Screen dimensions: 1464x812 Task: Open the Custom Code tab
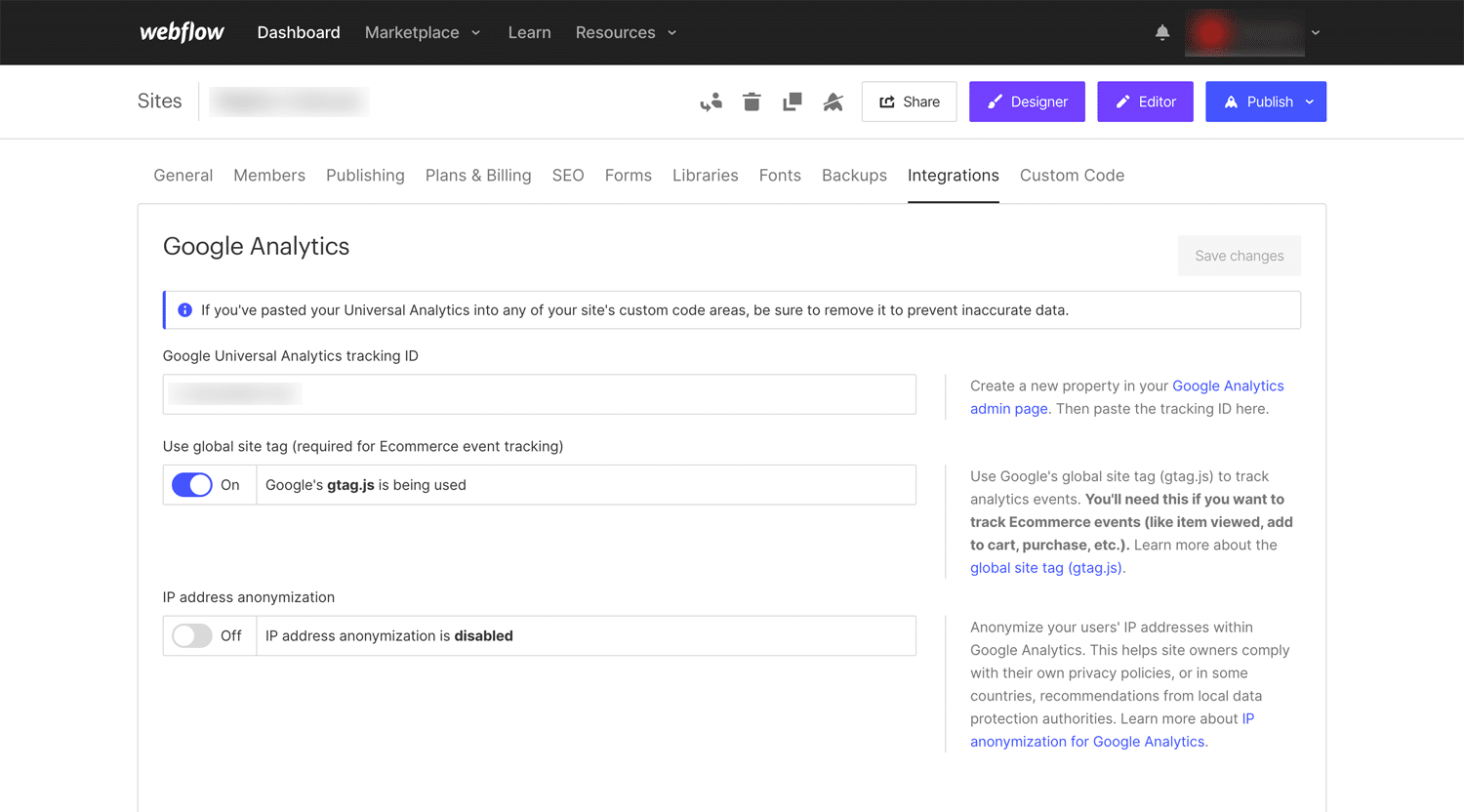click(1072, 176)
